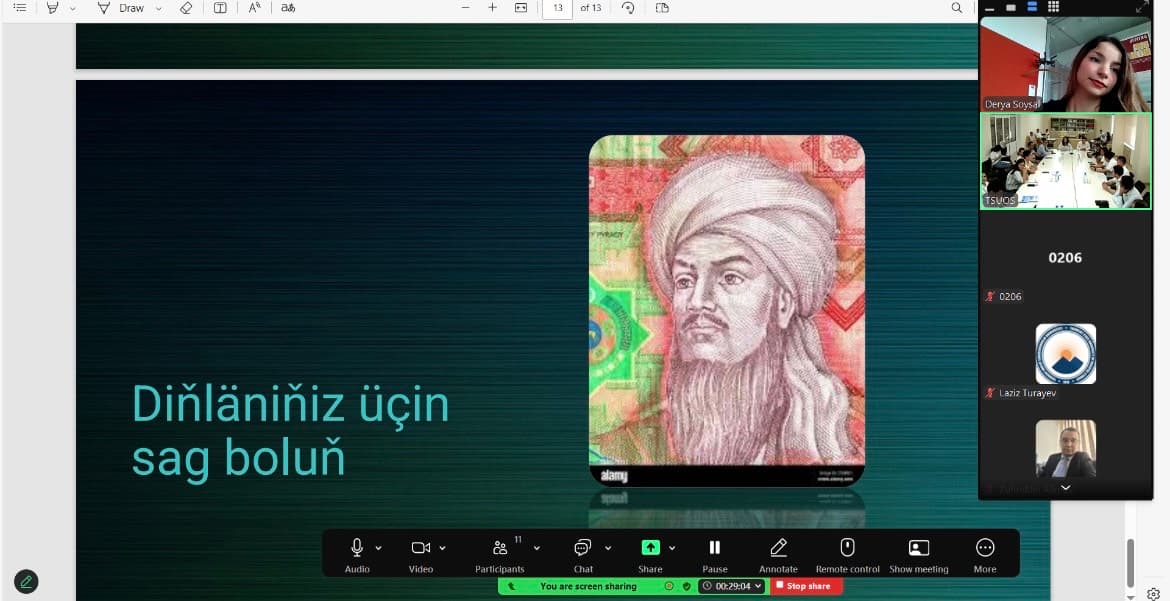Click the Page view layout icon

[x=662, y=7]
